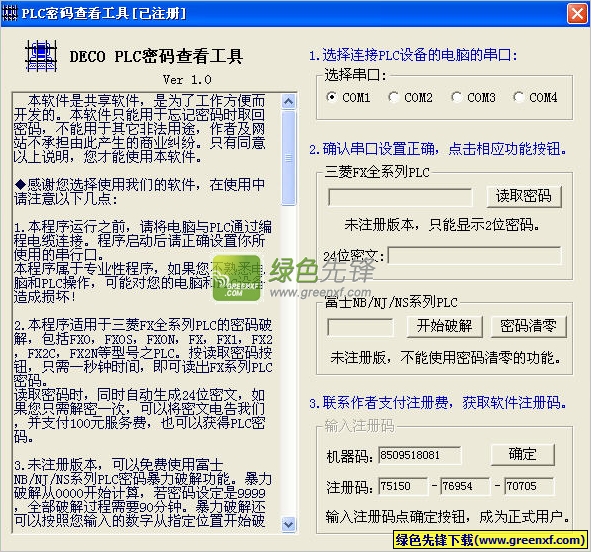
Task: Close the PLC密码查看工具 window
Action: [577, 14]
